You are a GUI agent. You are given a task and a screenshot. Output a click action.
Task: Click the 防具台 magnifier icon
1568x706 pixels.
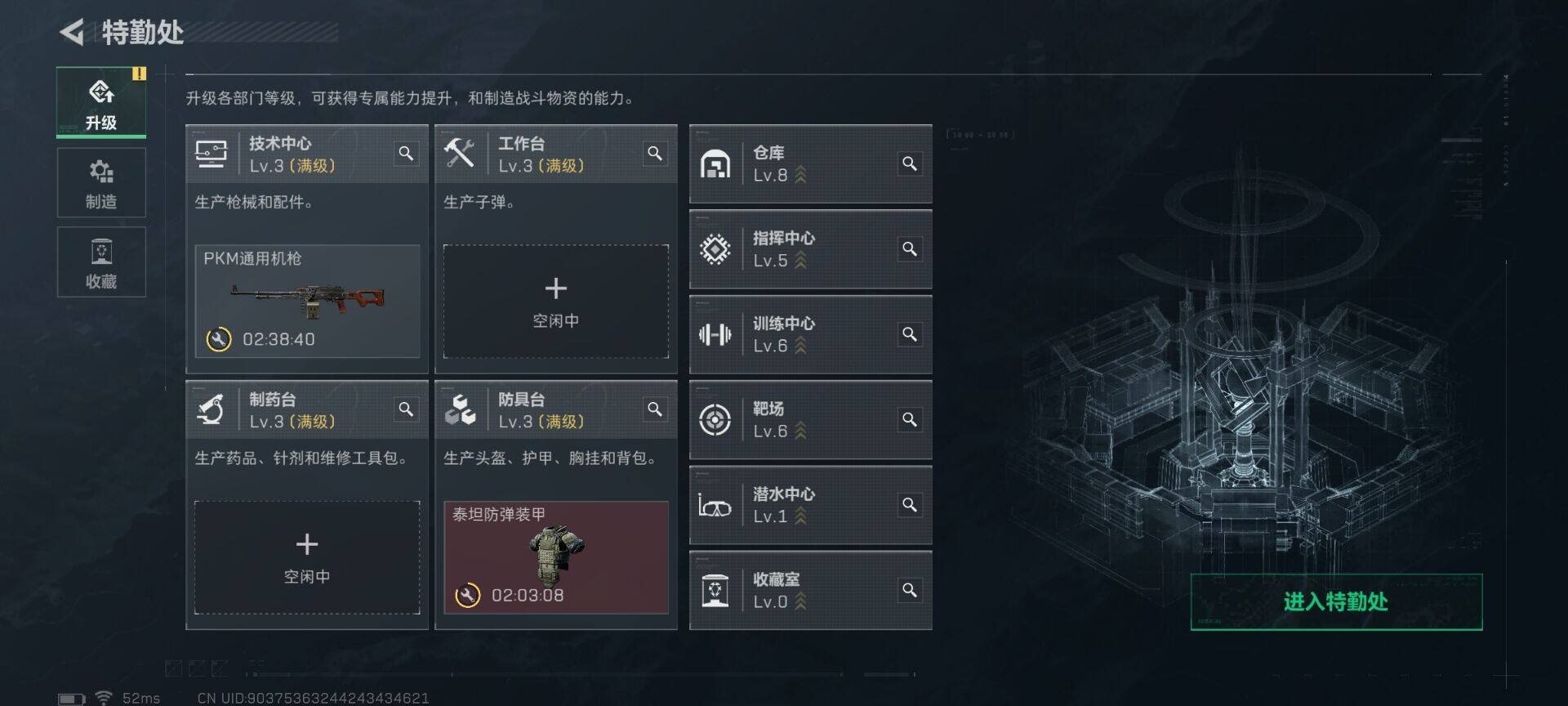pyautogui.click(x=655, y=409)
